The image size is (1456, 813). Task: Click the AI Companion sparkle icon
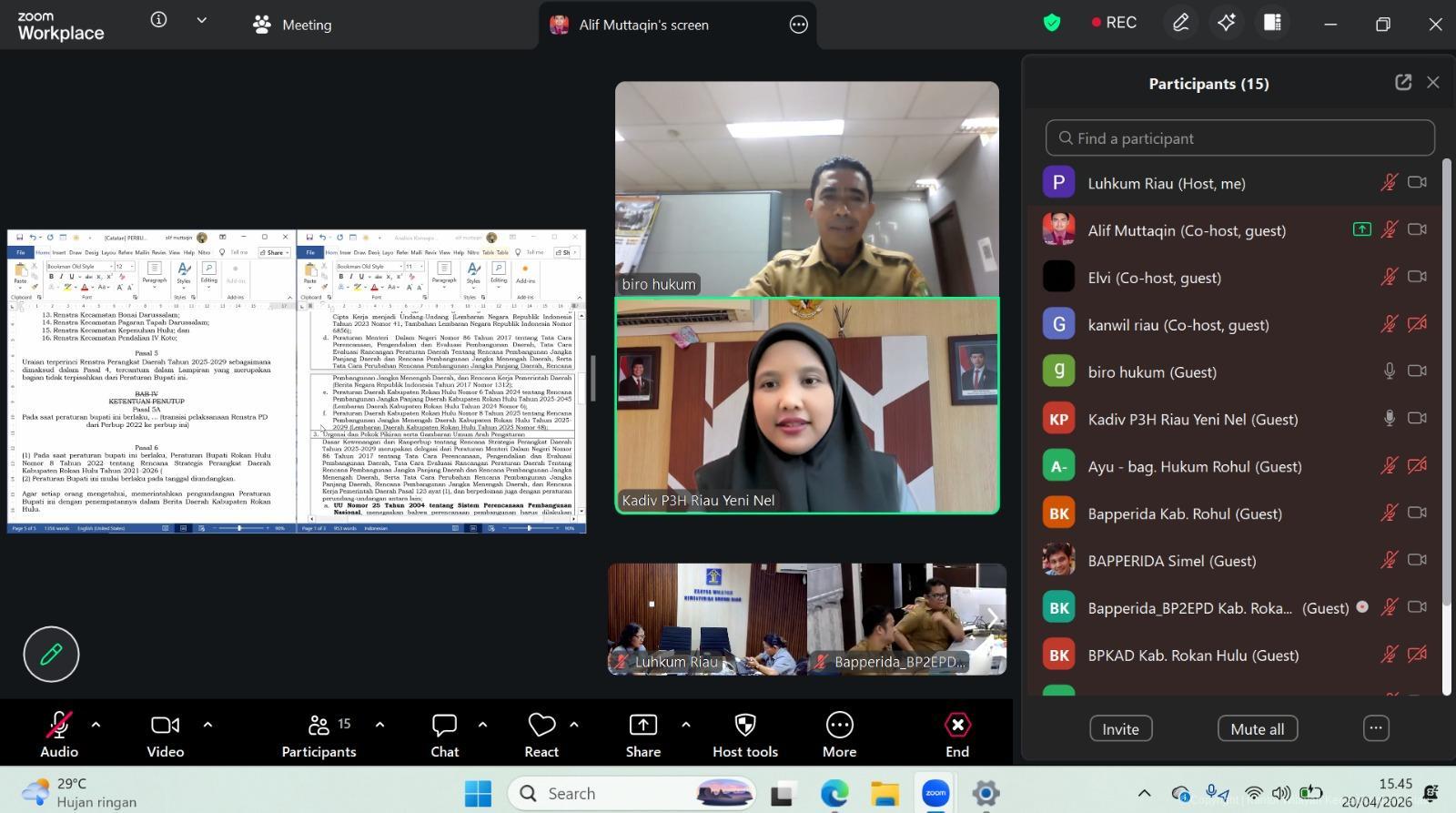pyautogui.click(x=1226, y=24)
